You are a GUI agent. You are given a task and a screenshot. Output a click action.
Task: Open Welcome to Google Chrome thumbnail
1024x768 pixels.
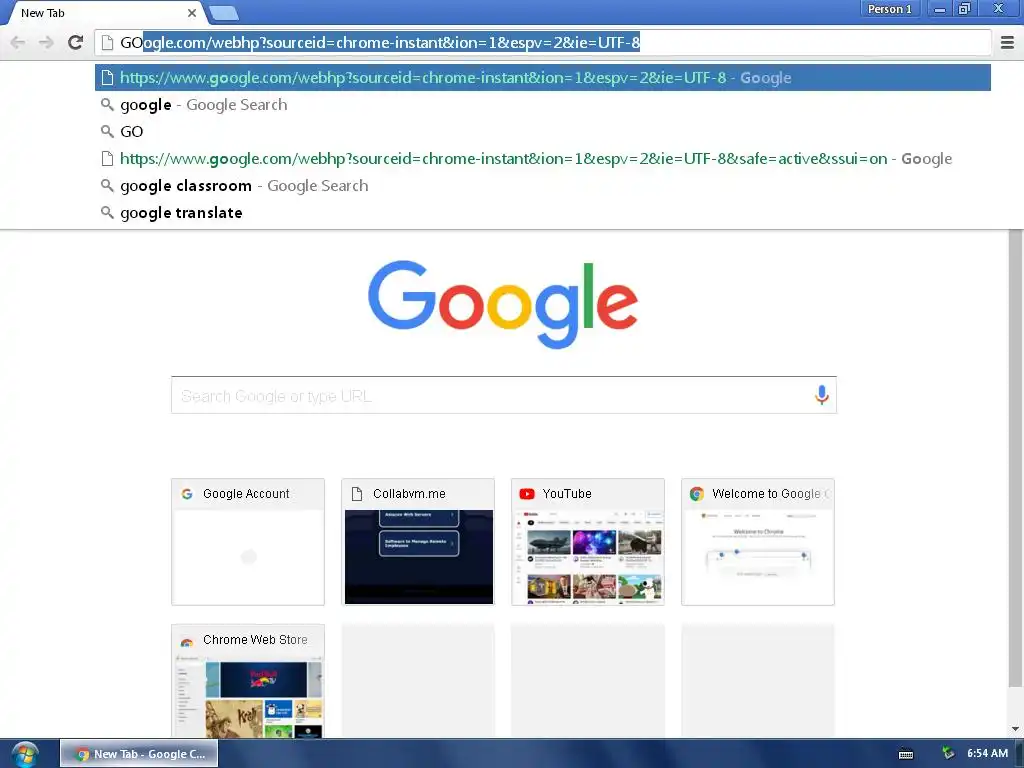point(758,542)
